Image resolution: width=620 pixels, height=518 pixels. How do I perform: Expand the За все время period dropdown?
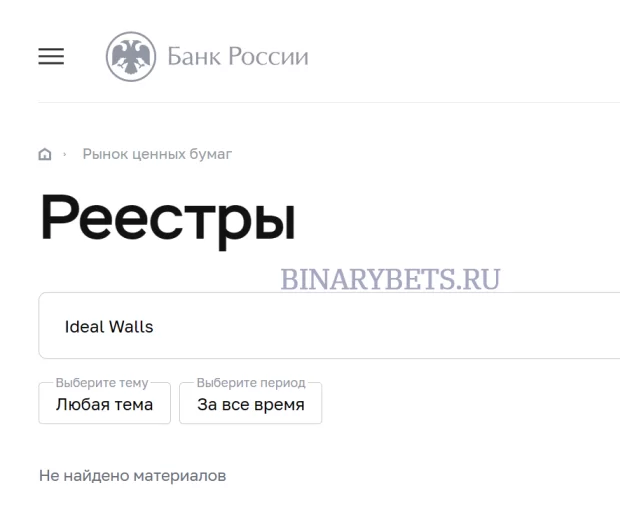[250, 403]
